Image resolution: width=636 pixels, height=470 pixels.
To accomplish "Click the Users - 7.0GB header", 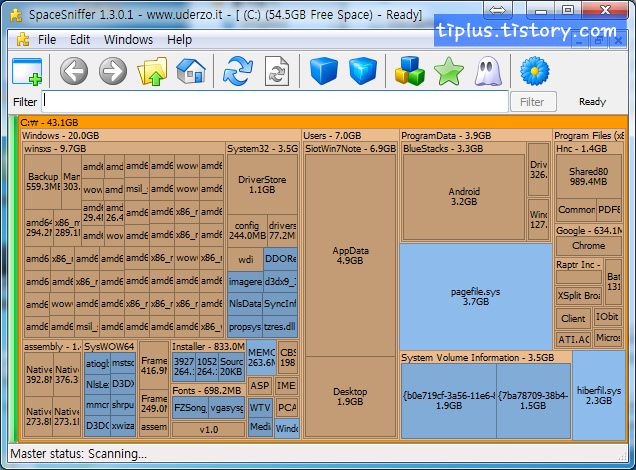I will coord(350,135).
